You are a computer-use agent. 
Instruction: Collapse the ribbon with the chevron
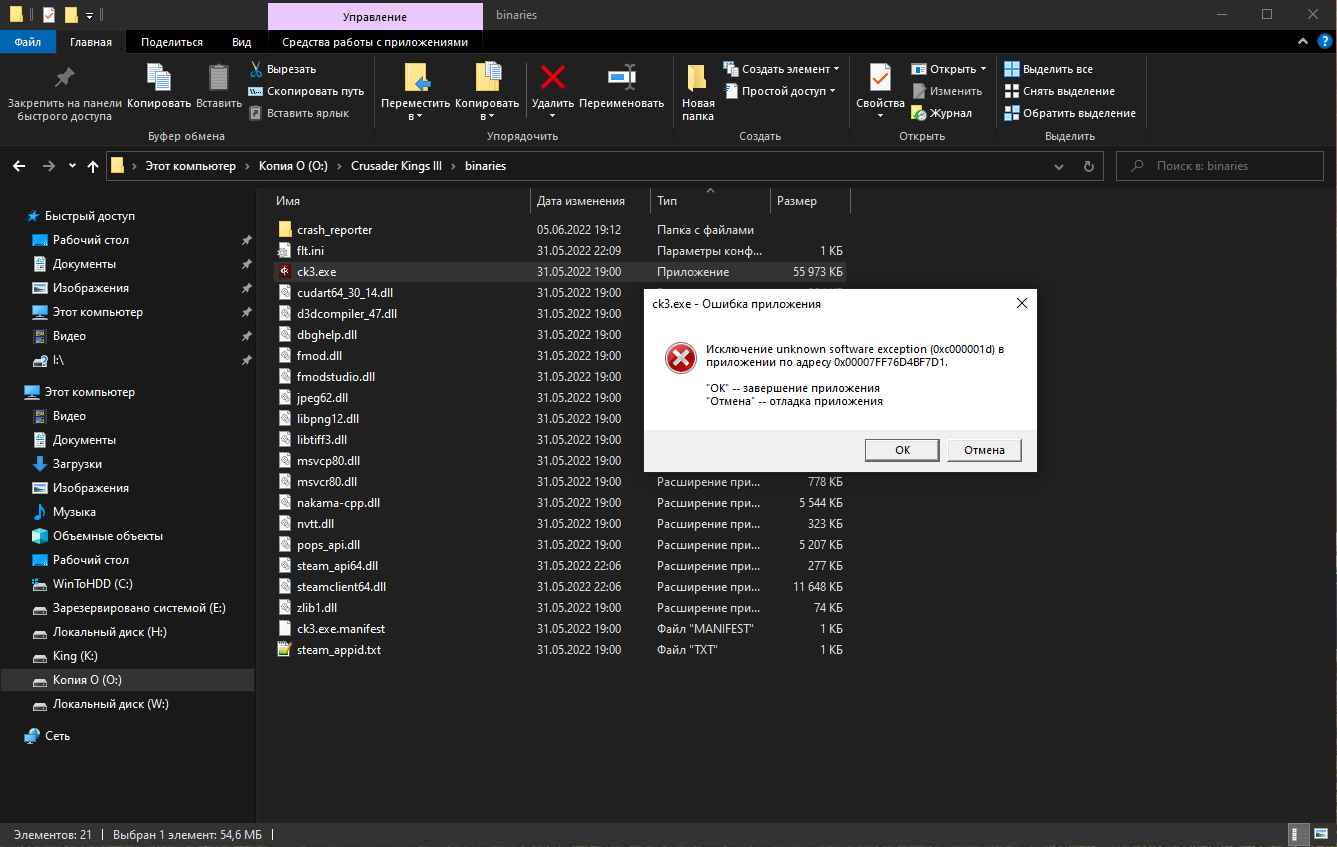coord(1303,42)
